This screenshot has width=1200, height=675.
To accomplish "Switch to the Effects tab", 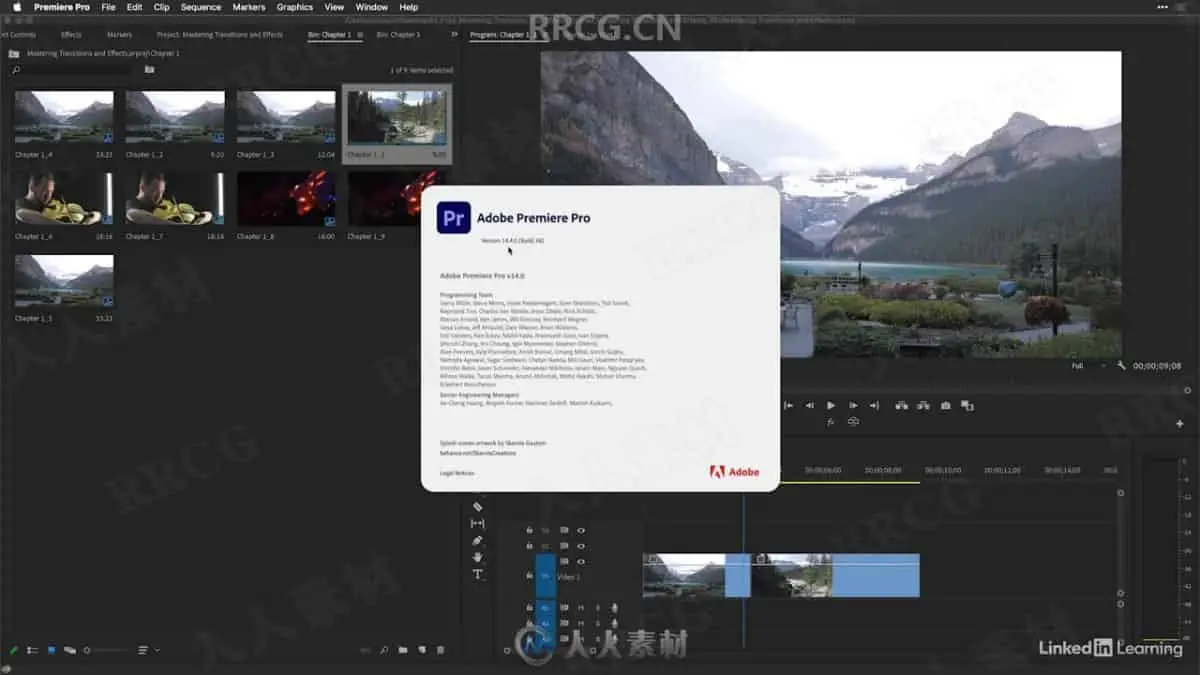I will coord(71,34).
